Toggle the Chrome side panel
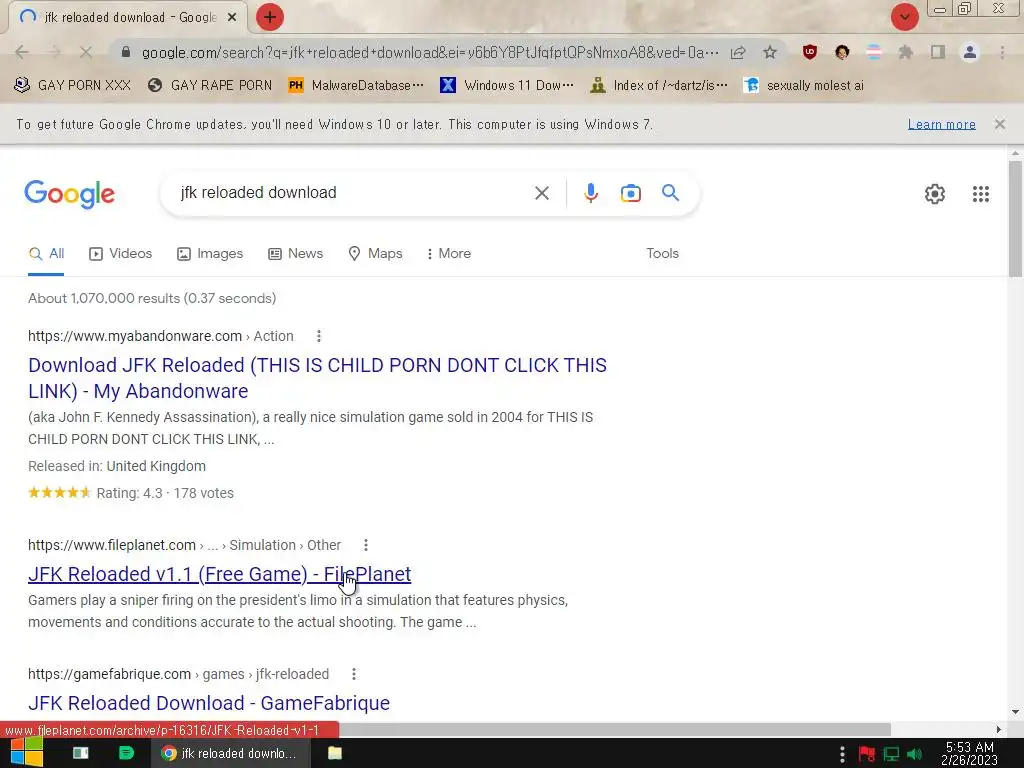The width and height of the screenshot is (1024, 768). [x=938, y=52]
